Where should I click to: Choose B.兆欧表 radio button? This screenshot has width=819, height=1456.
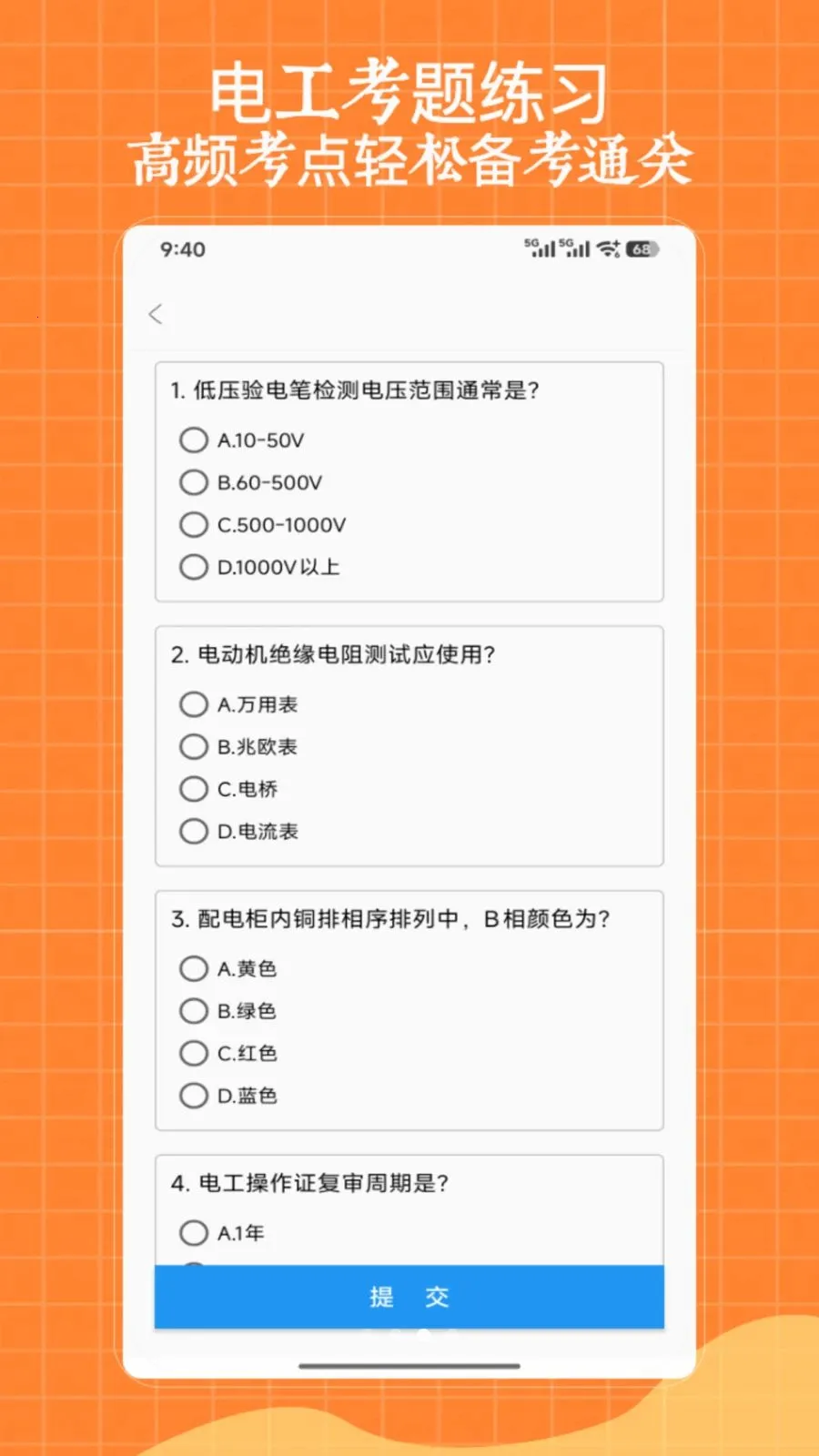tap(194, 747)
